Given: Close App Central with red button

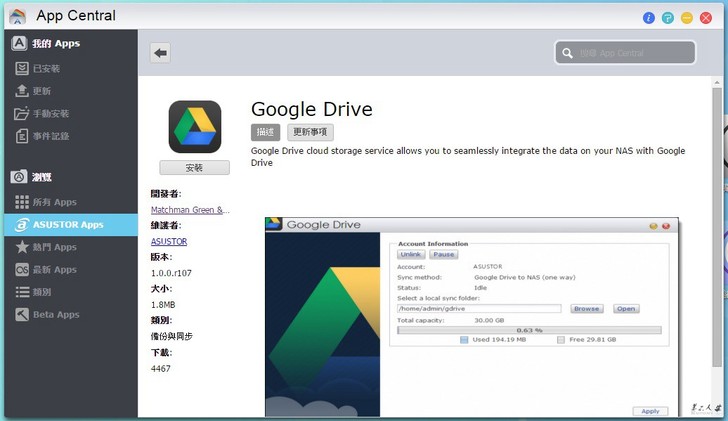Looking at the screenshot, I should (x=706, y=18).
